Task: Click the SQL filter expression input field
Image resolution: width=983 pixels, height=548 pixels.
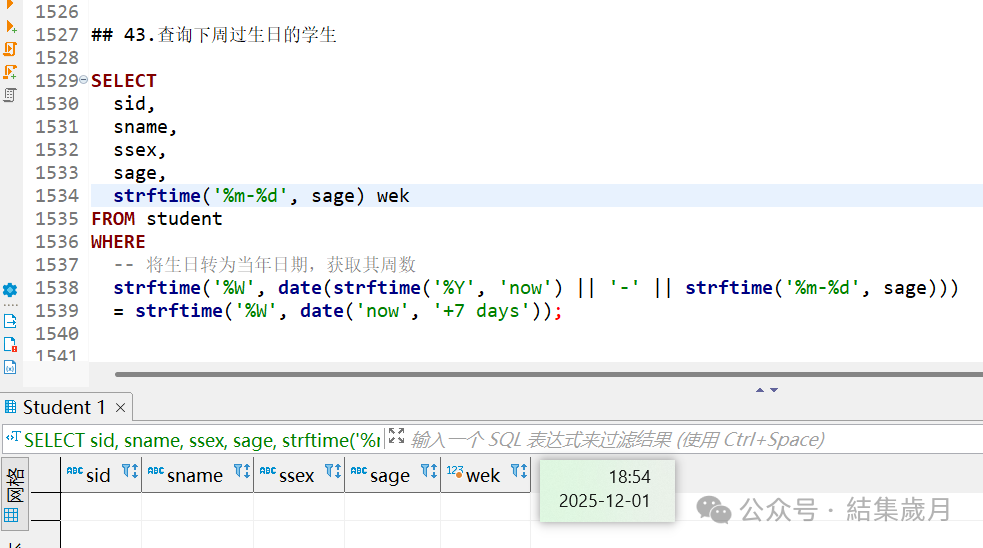Action: [695, 440]
